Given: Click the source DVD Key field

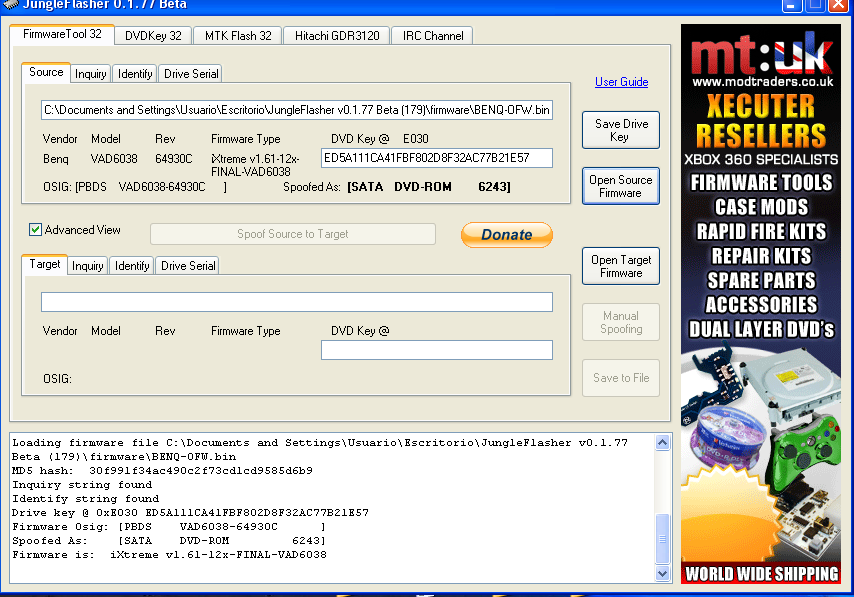Looking at the screenshot, I should (437, 158).
